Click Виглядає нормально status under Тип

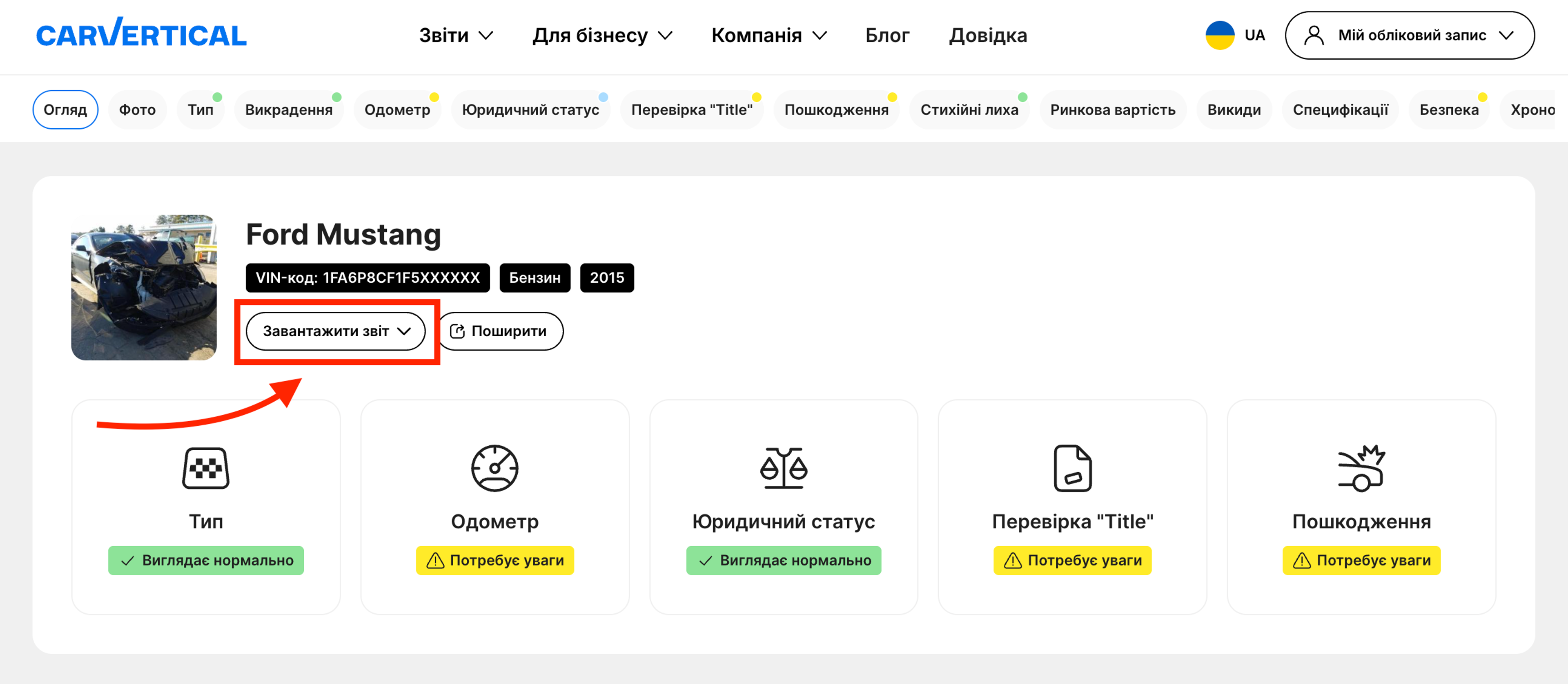click(x=206, y=560)
